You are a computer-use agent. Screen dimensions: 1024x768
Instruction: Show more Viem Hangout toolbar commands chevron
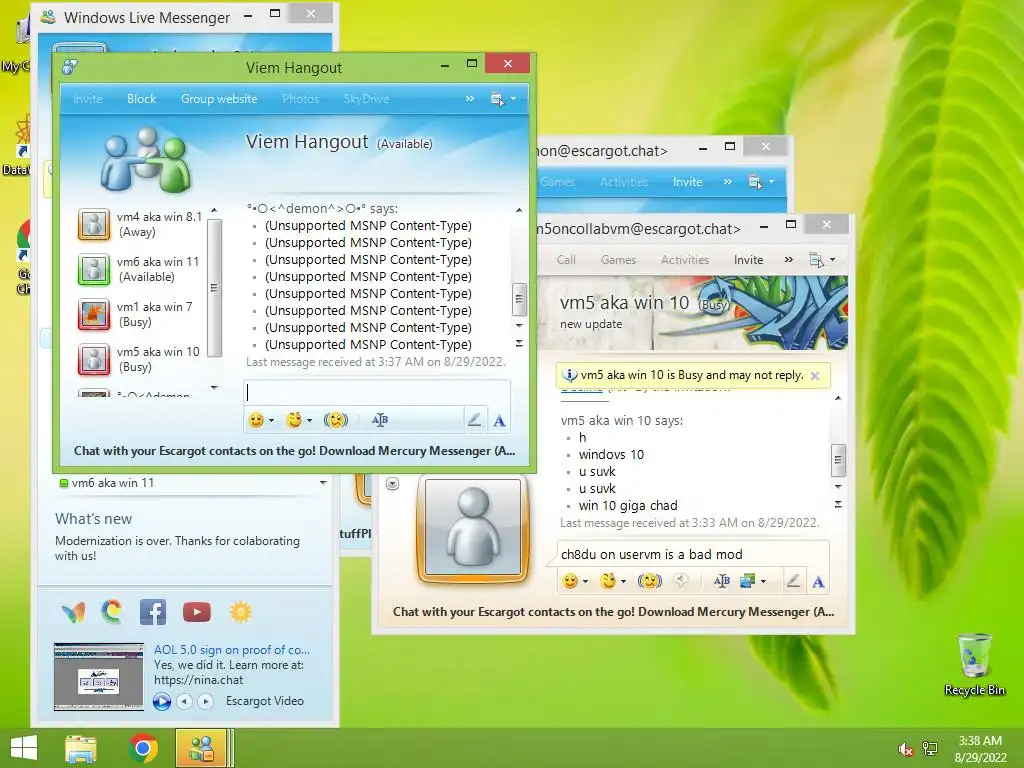coord(470,99)
